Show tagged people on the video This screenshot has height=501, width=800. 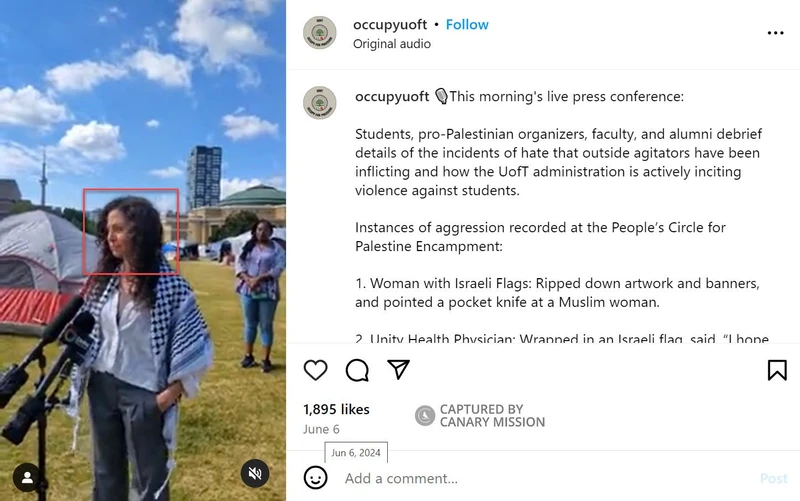click(27, 478)
